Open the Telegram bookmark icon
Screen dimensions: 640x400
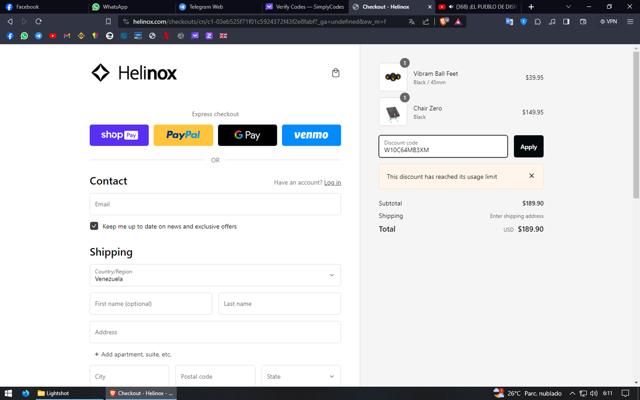coord(38,36)
